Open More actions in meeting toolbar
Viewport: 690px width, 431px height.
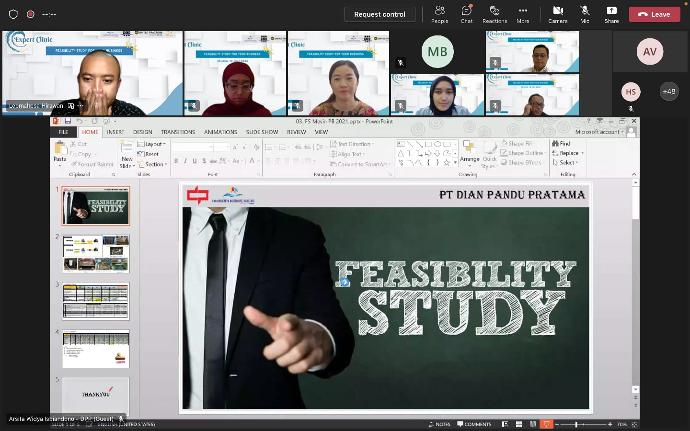(x=523, y=14)
